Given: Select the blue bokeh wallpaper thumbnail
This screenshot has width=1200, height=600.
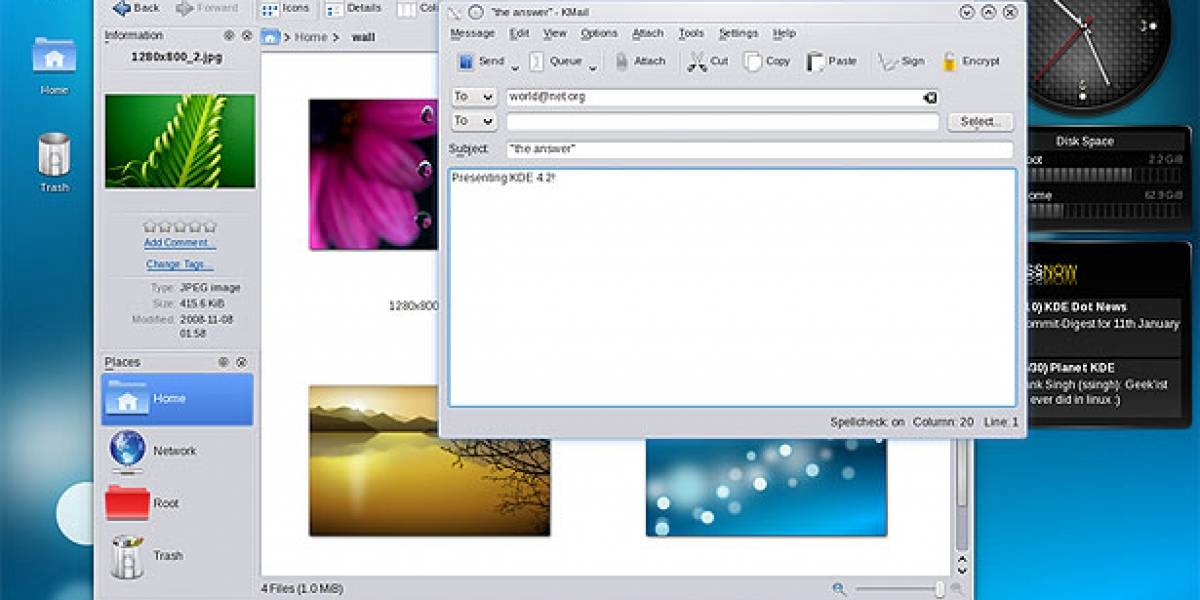Looking at the screenshot, I should click(x=766, y=487).
